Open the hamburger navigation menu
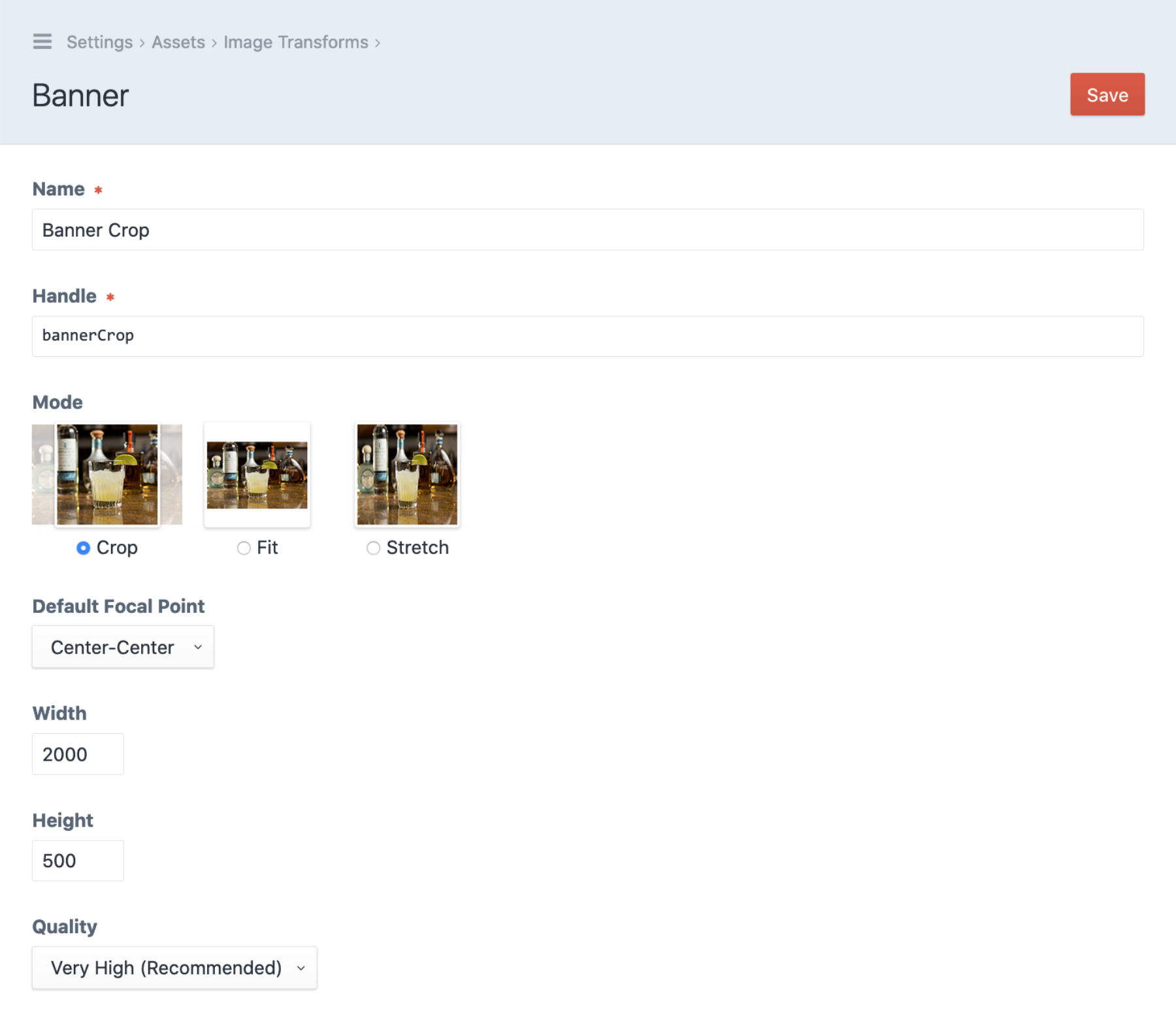Screen dimensions: 1176x1024 click(x=42, y=42)
